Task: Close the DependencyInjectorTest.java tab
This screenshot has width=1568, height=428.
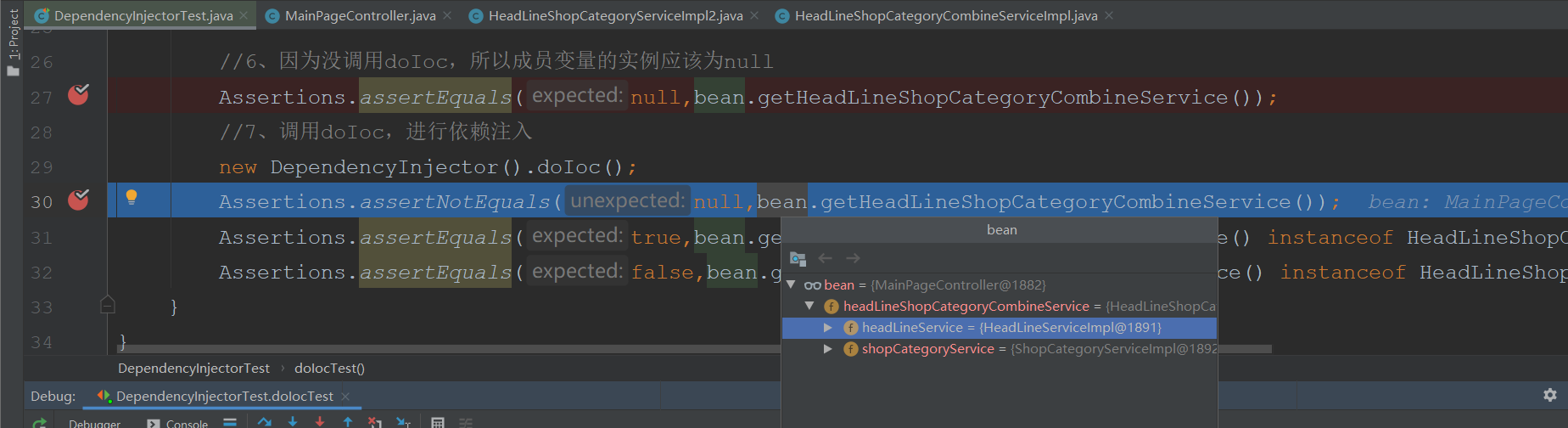Action: point(244,15)
